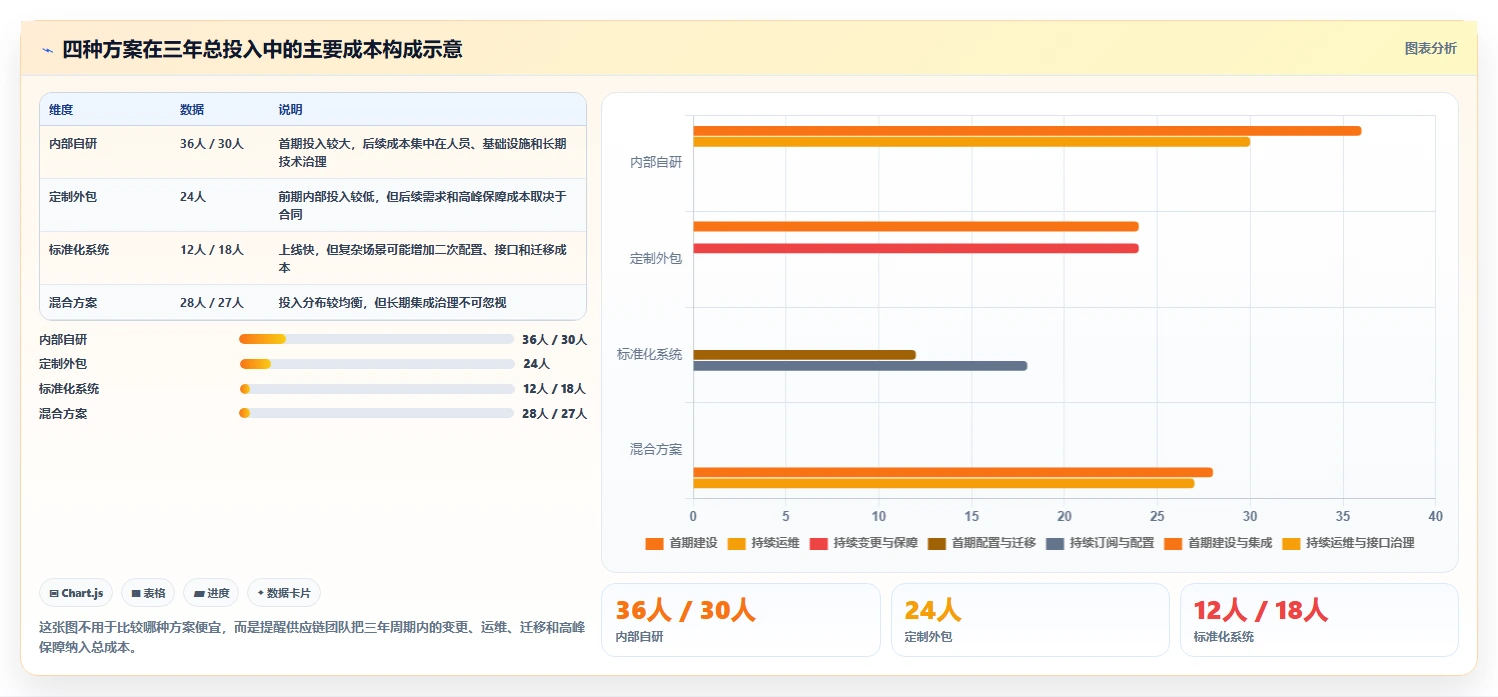Click the 12人 / 18人 data card
This screenshot has width=1498, height=697.
pyautogui.click(x=1319, y=620)
